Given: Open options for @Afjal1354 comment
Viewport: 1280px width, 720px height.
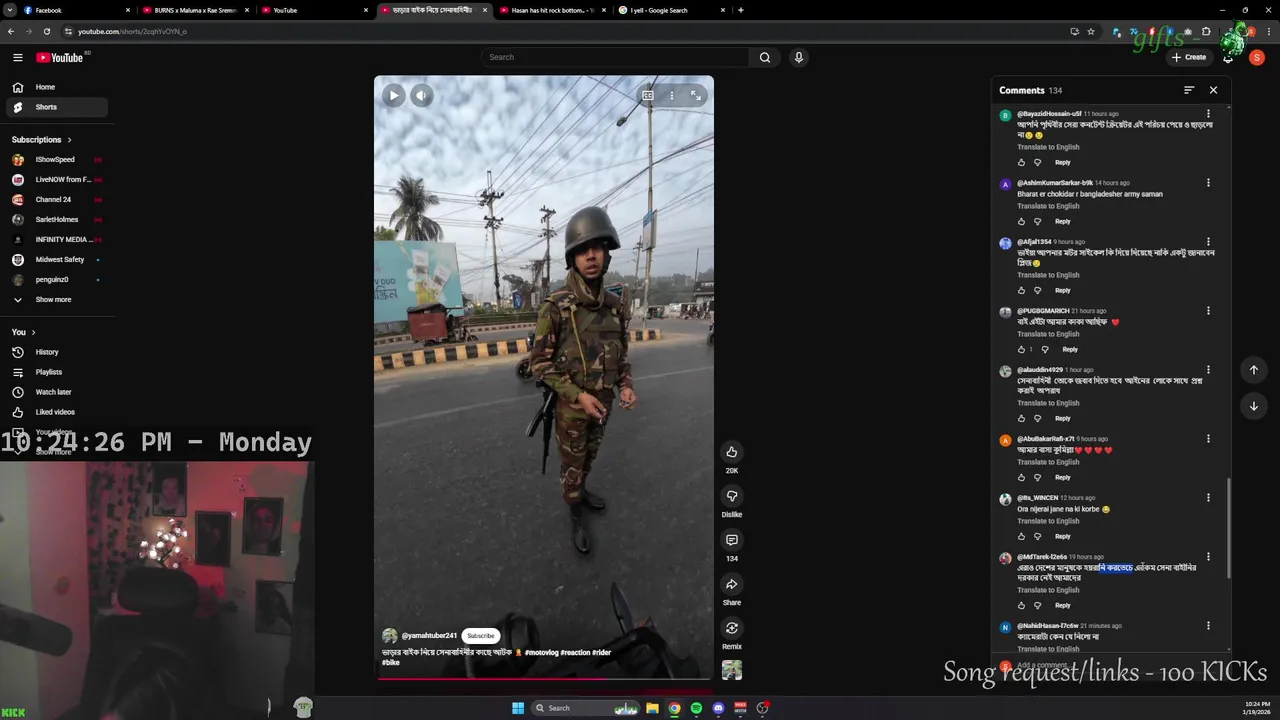Looking at the screenshot, I should click(x=1208, y=242).
